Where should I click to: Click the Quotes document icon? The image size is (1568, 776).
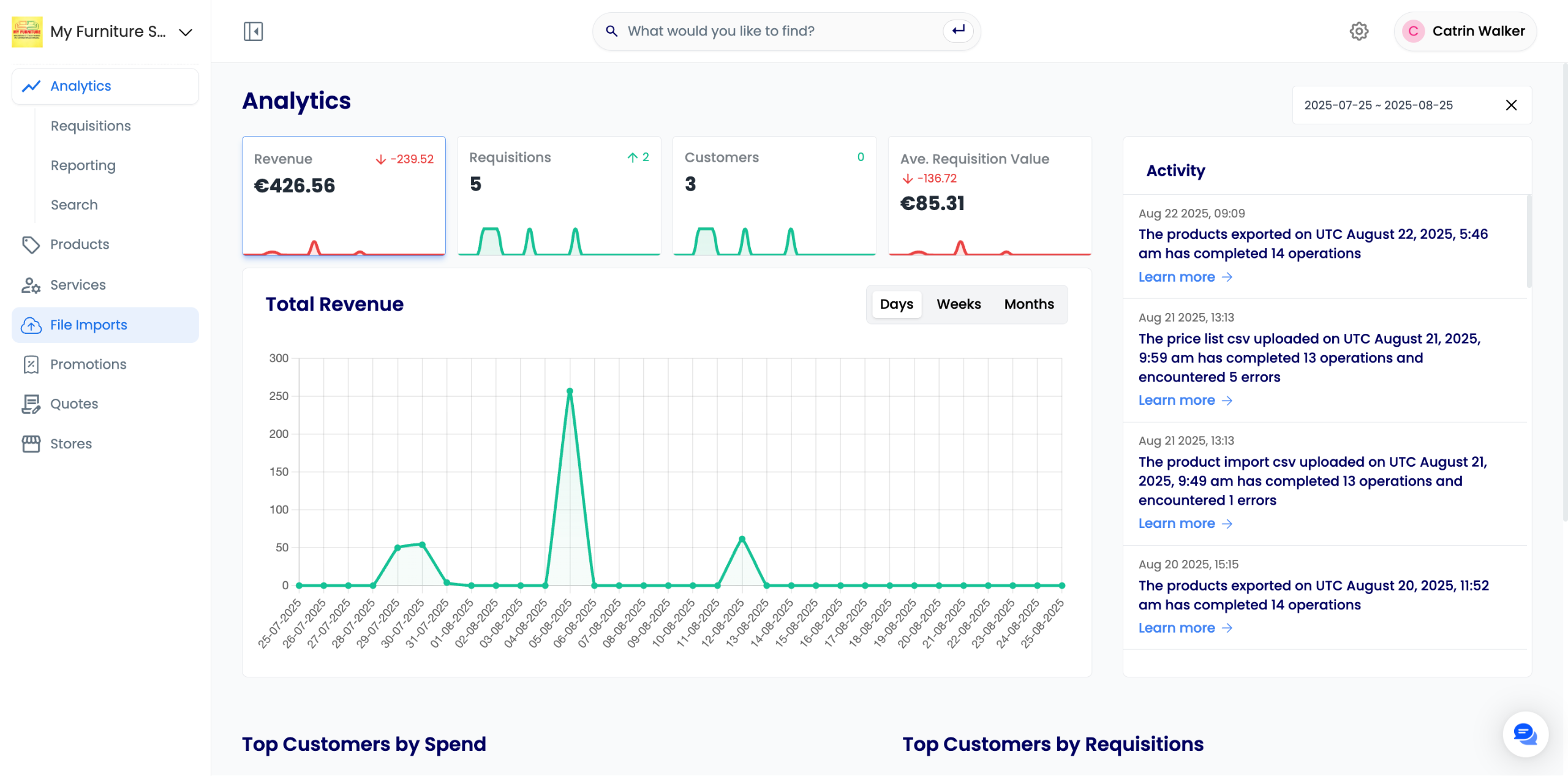coord(31,404)
